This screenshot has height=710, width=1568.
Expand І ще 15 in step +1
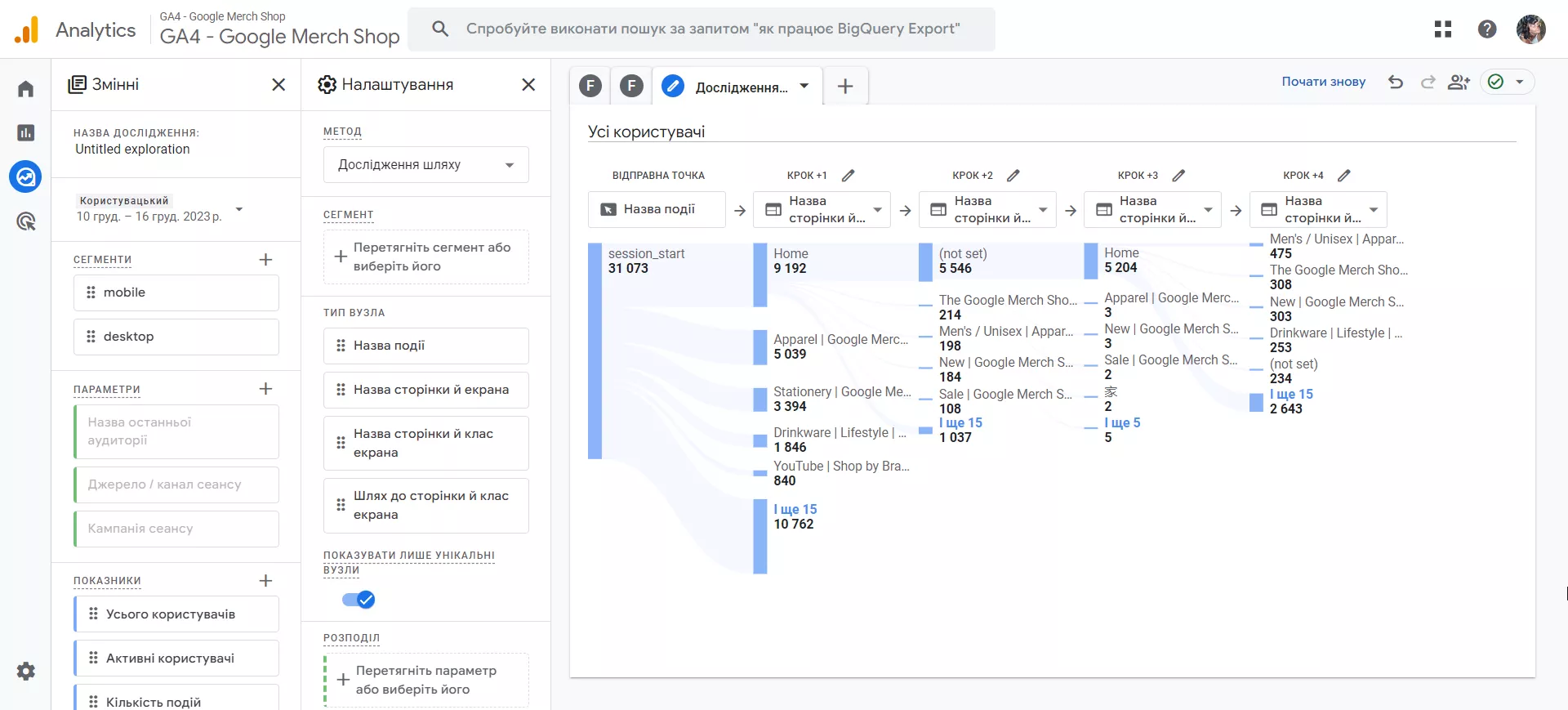pos(795,509)
